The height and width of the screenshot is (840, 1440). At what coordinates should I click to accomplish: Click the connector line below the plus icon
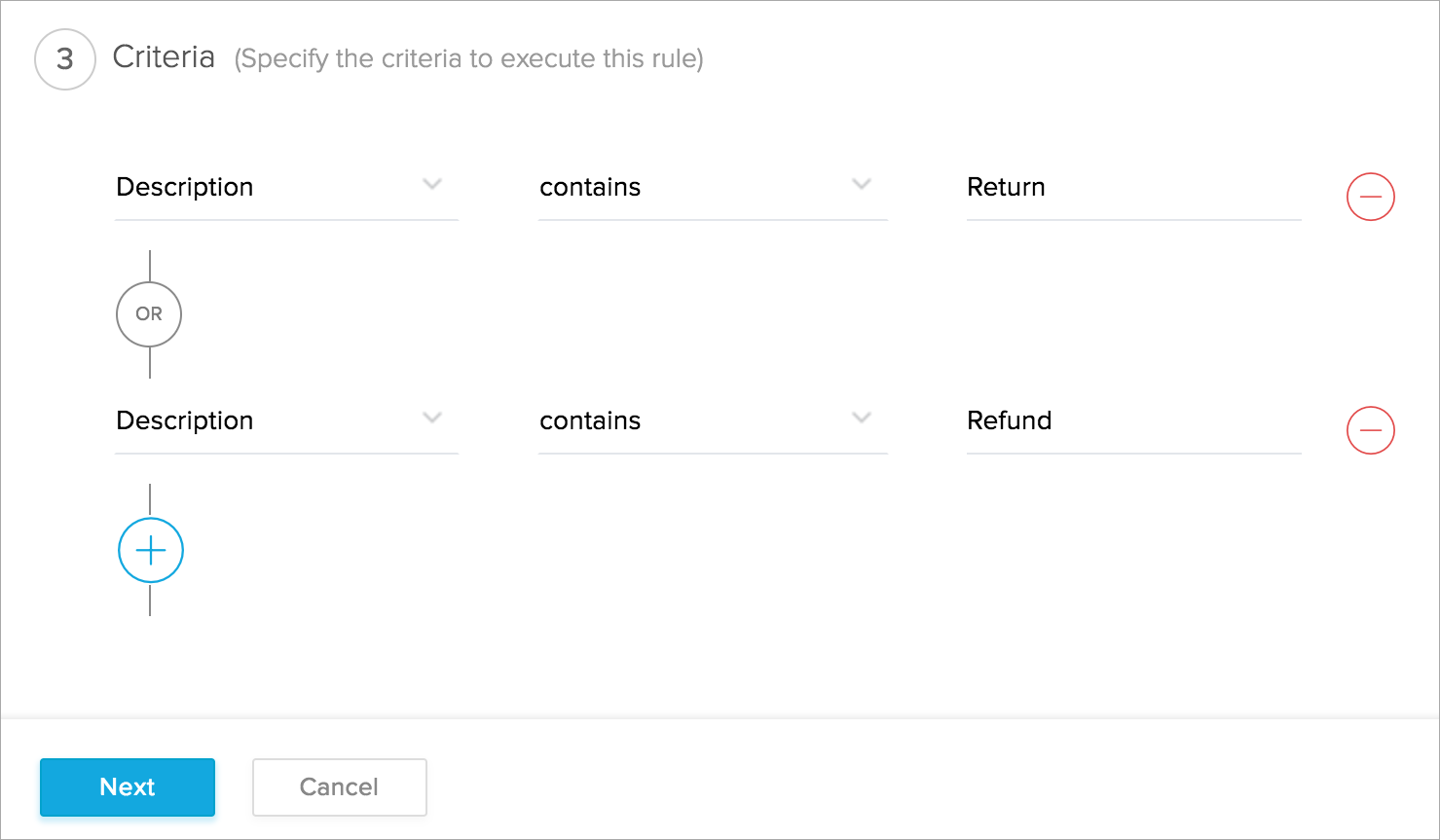click(x=150, y=600)
